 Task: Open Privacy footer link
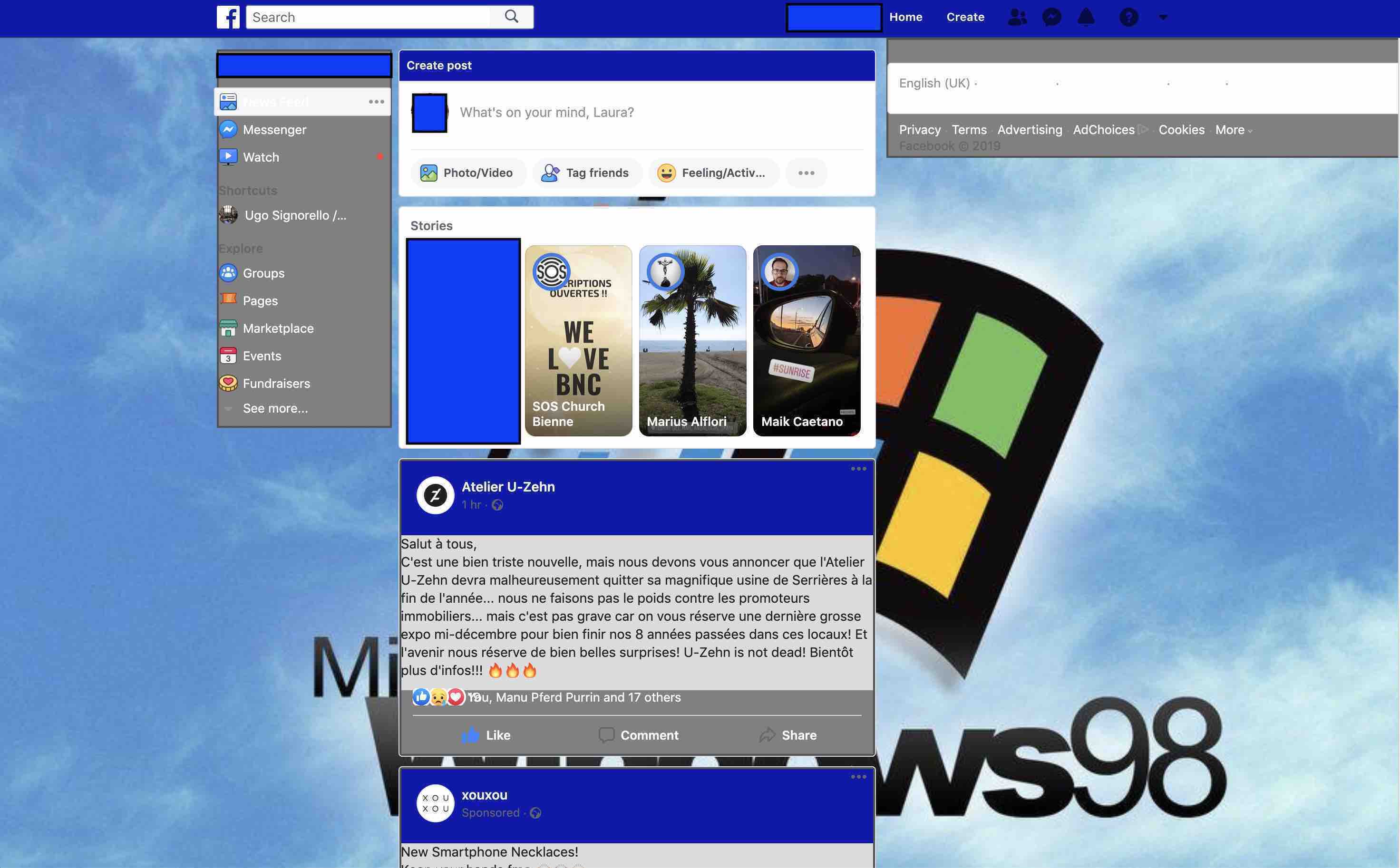tap(920, 130)
